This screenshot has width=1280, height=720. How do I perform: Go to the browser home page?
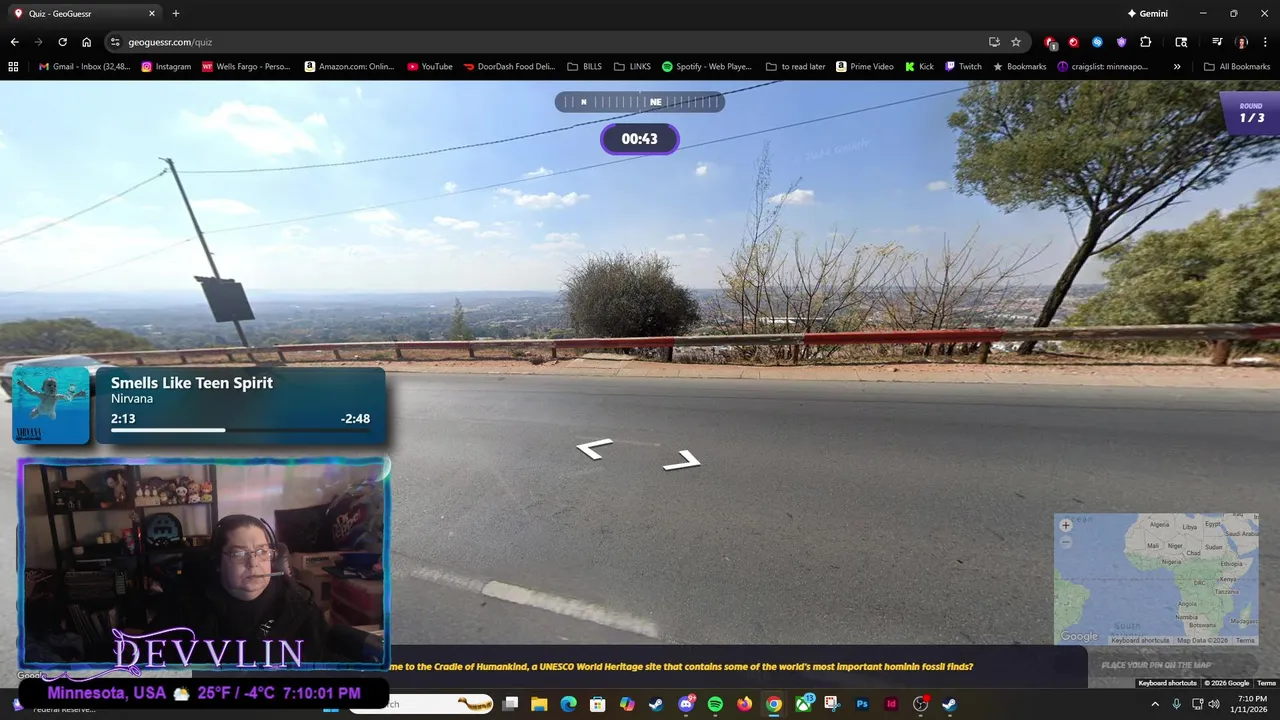pos(87,42)
